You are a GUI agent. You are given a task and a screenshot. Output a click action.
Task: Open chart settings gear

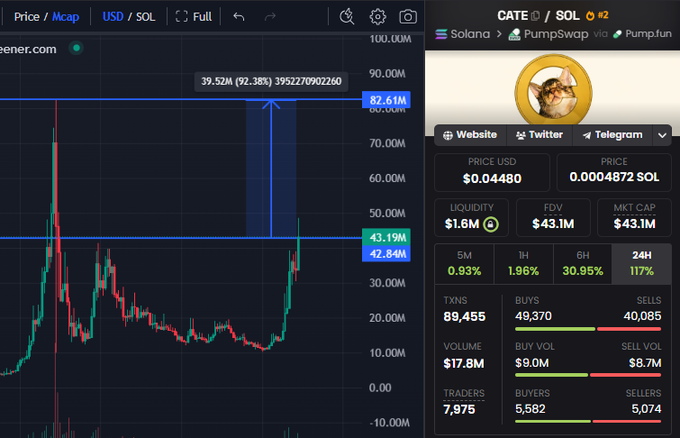[378, 17]
